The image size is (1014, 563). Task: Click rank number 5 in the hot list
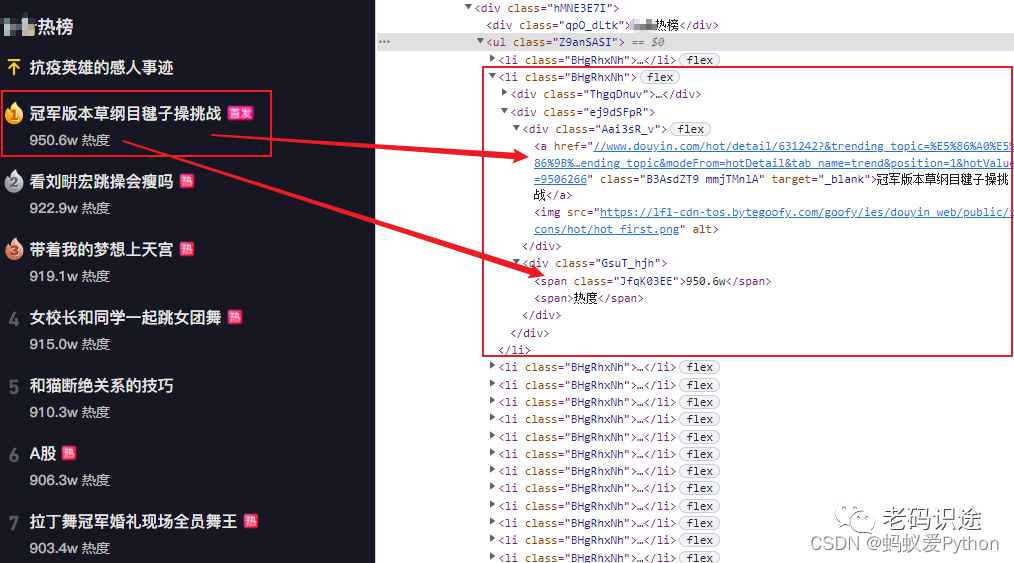click(14, 387)
